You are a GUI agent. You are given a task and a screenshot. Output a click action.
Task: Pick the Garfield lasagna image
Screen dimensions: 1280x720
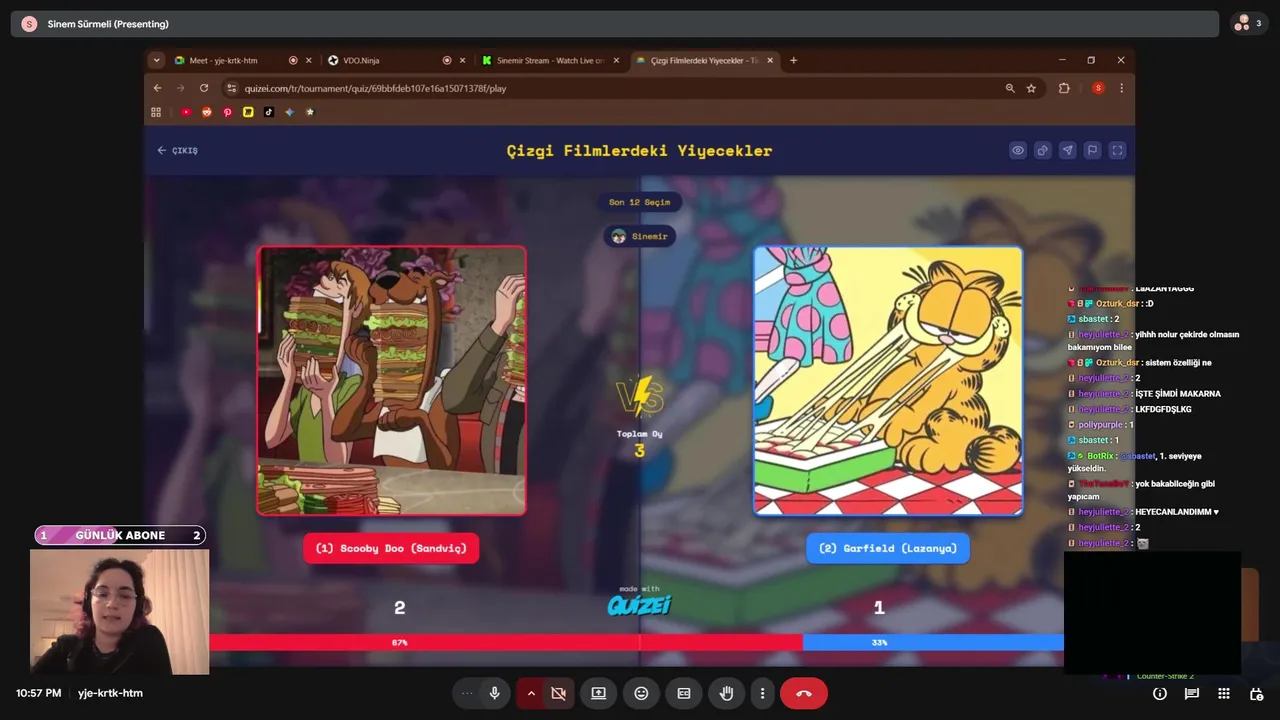(888, 381)
